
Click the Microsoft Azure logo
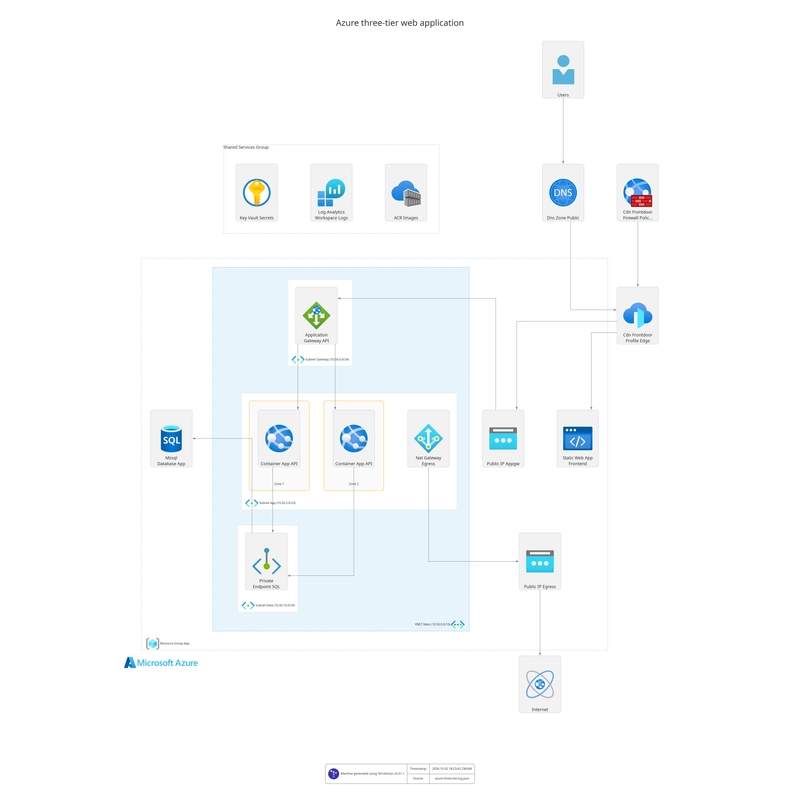tap(161, 663)
